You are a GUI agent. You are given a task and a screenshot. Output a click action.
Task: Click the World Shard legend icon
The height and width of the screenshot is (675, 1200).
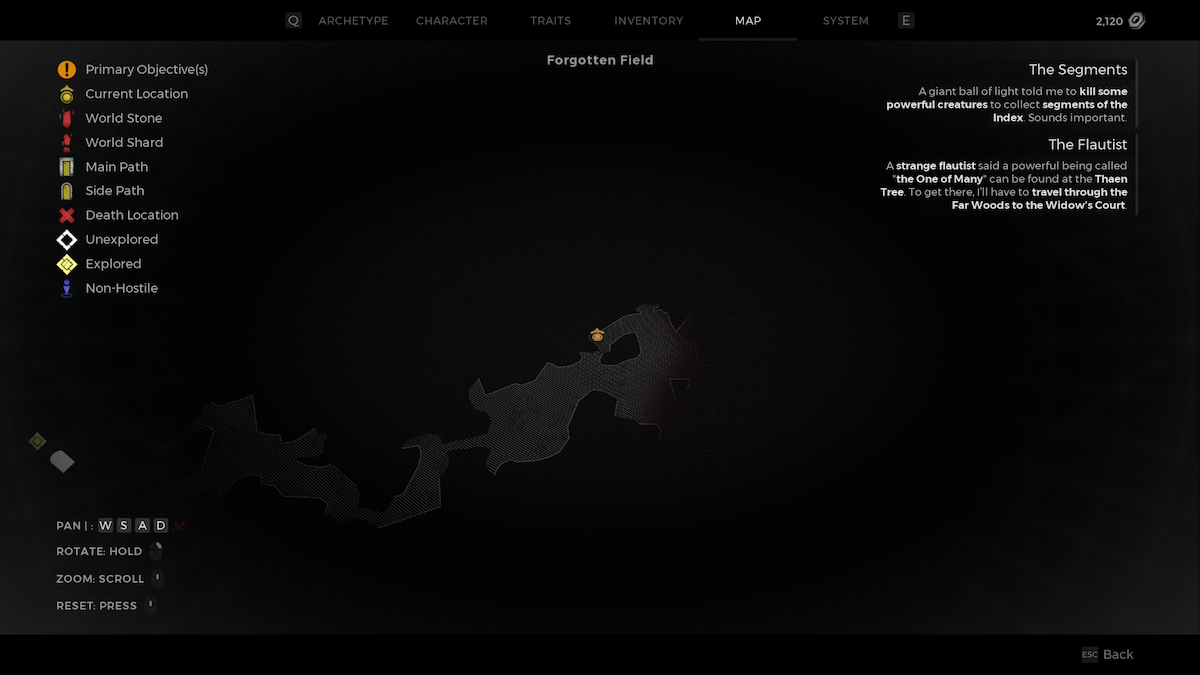pos(66,142)
